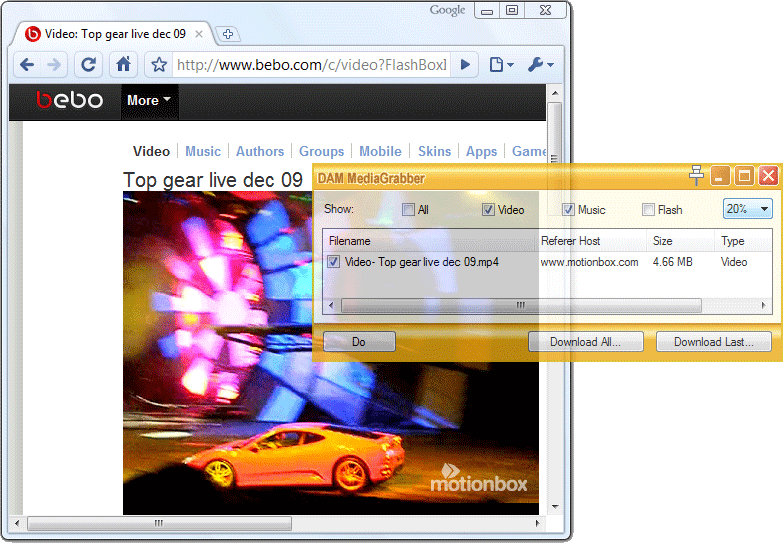Viewport: 783px width, 543px height.
Task: Open the Mobile section link
Action: 381,151
